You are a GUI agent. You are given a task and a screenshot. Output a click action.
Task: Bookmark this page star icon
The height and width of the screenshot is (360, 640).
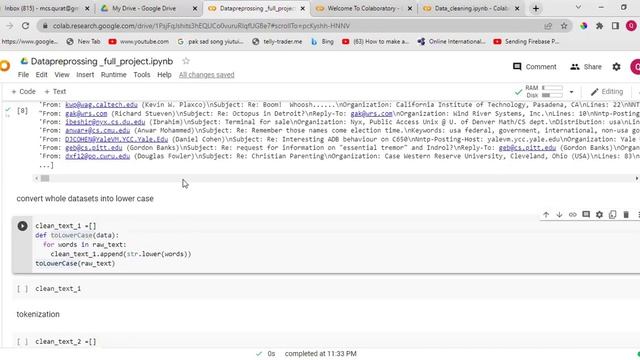[564, 26]
